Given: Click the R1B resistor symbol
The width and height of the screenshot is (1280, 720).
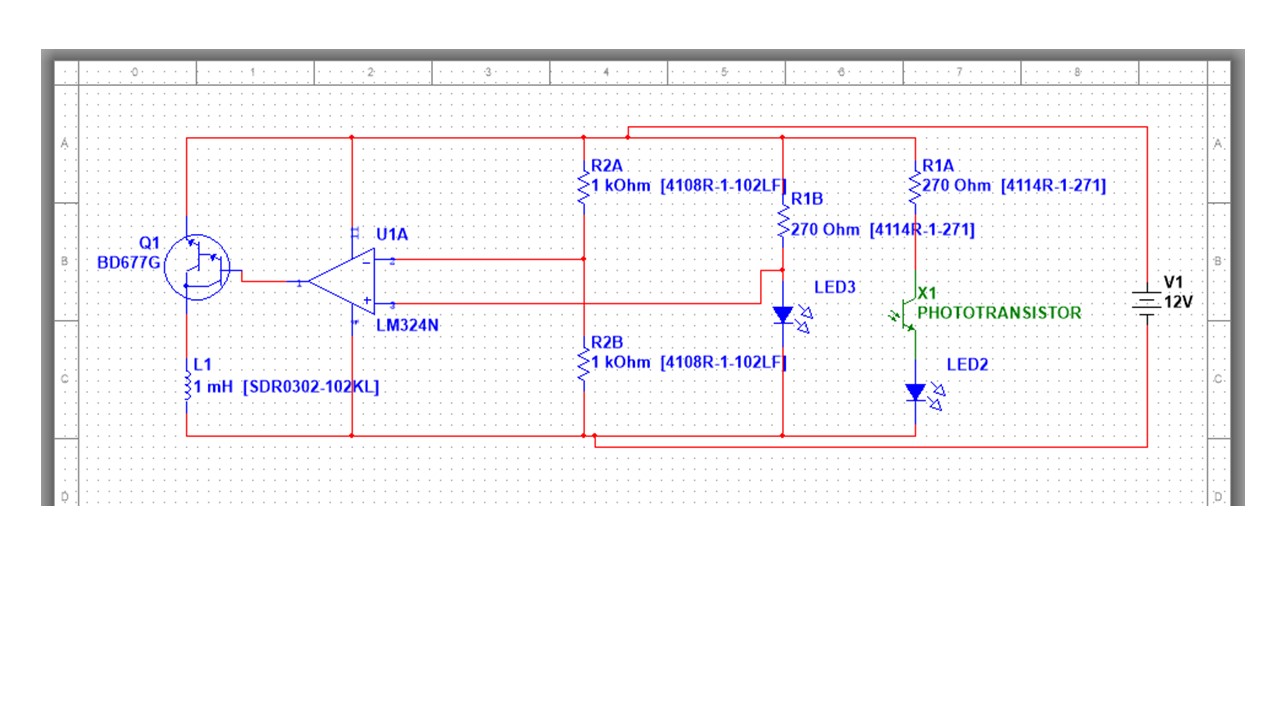Looking at the screenshot, I should [783, 226].
